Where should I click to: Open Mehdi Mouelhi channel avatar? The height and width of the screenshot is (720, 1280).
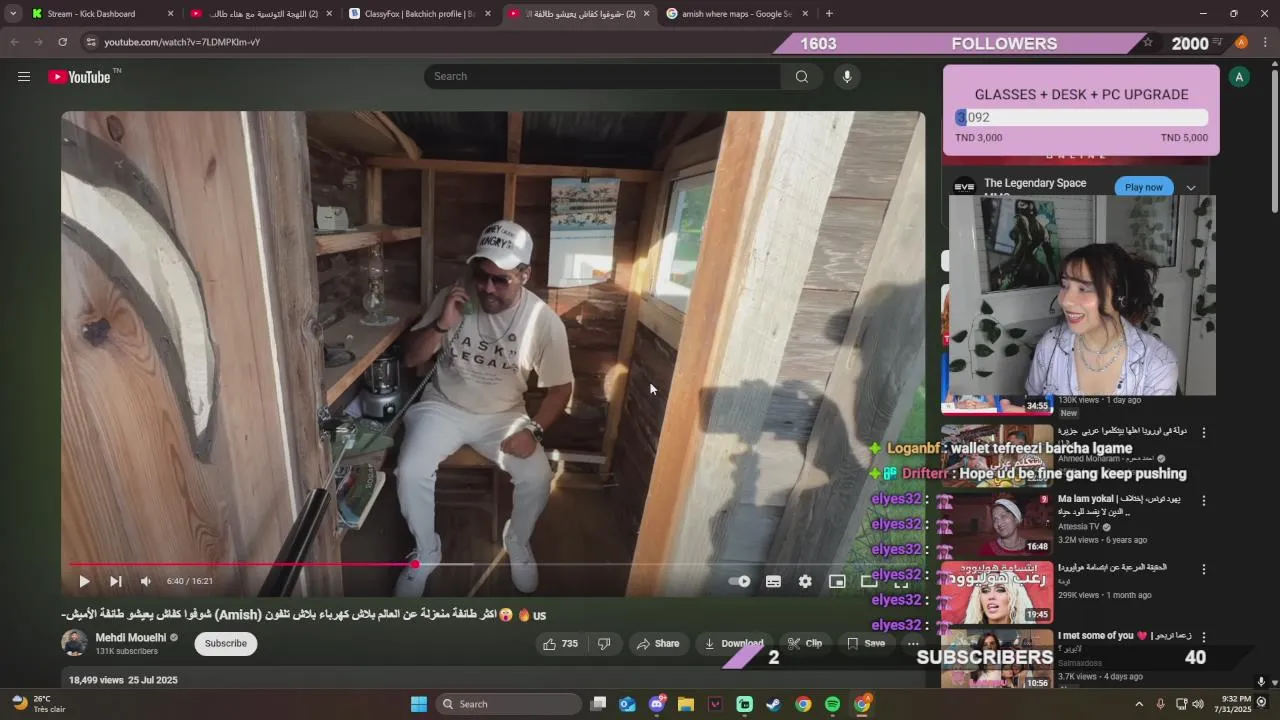click(x=74, y=643)
